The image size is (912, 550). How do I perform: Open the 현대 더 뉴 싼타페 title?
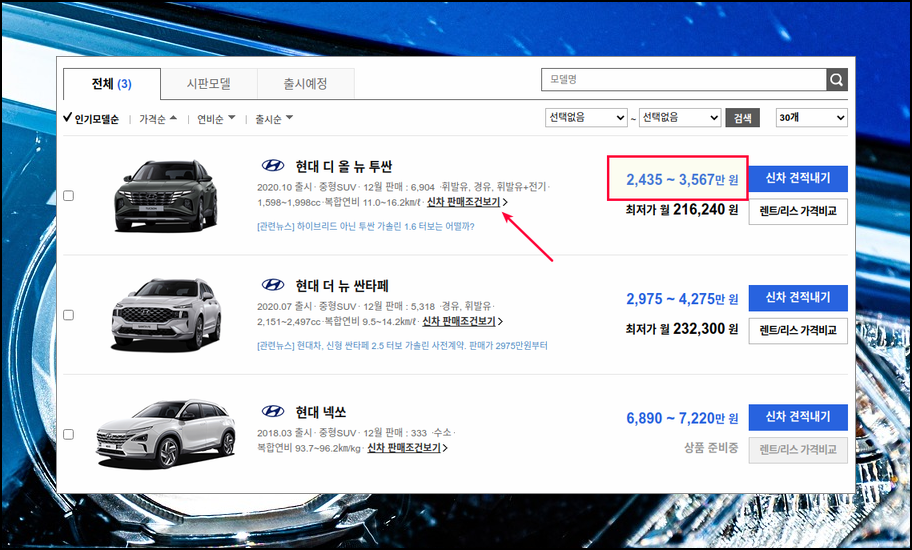(x=341, y=285)
